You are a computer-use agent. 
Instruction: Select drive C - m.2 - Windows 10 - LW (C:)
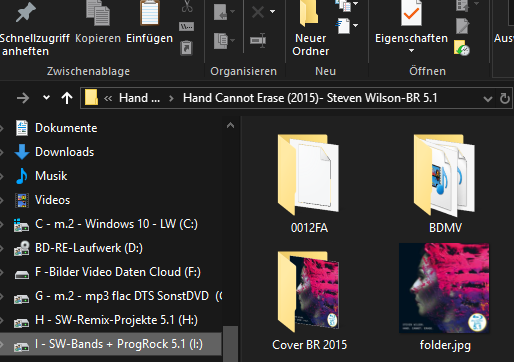coord(116,224)
